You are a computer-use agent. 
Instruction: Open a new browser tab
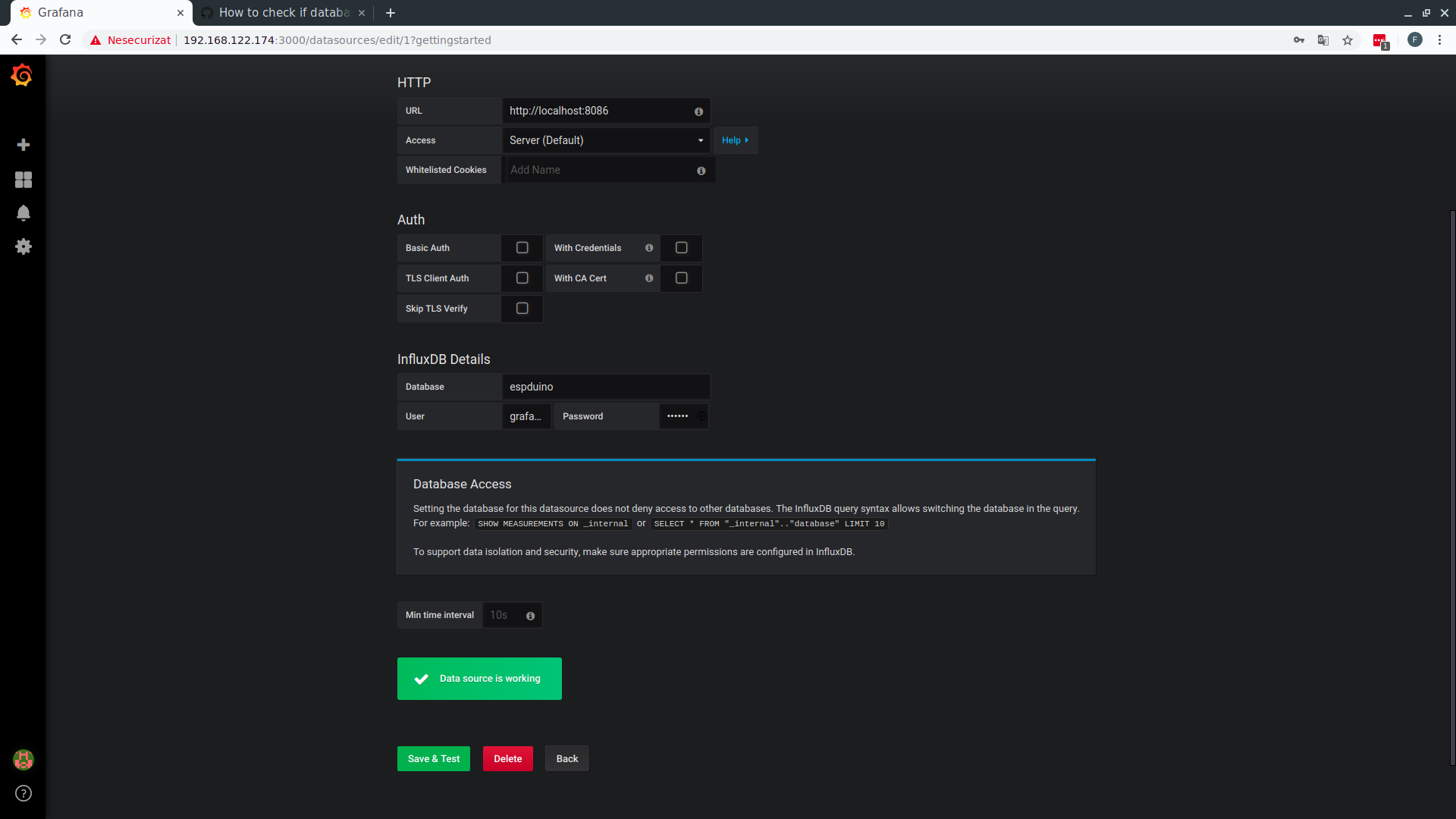(391, 13)
